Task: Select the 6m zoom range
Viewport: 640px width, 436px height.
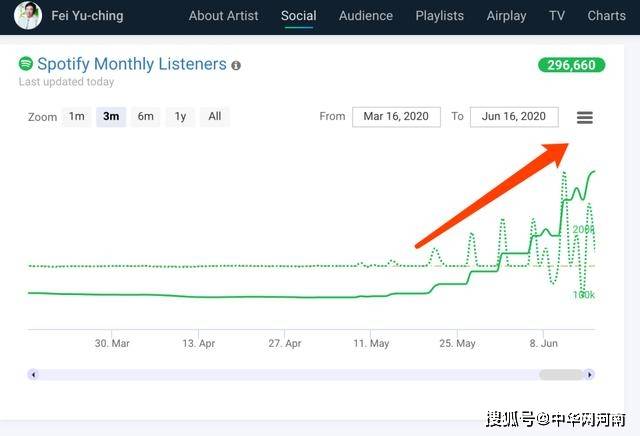Action: pos(146,117)
